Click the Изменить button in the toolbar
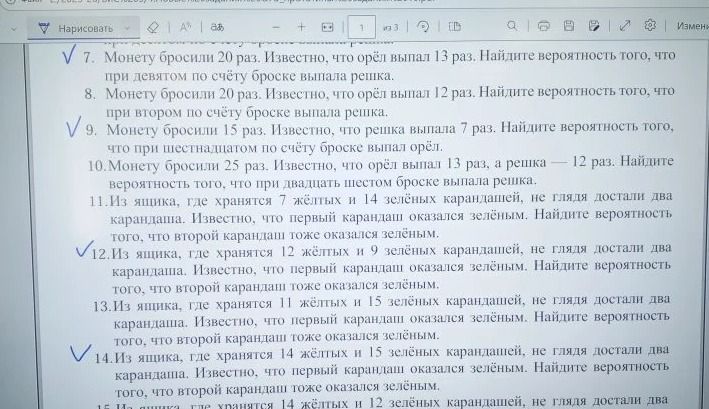Screen dimensions: 709x409 (x=692, y=26)
